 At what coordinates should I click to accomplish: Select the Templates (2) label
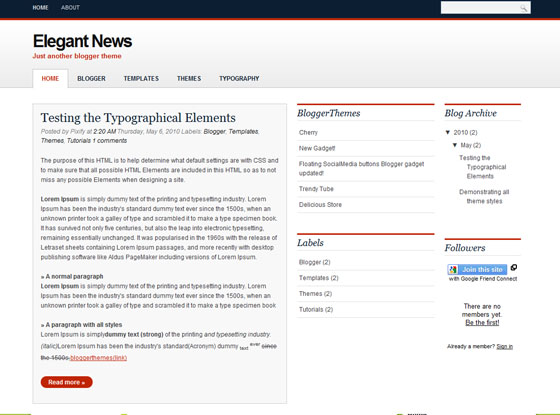[x=319, y=278]
